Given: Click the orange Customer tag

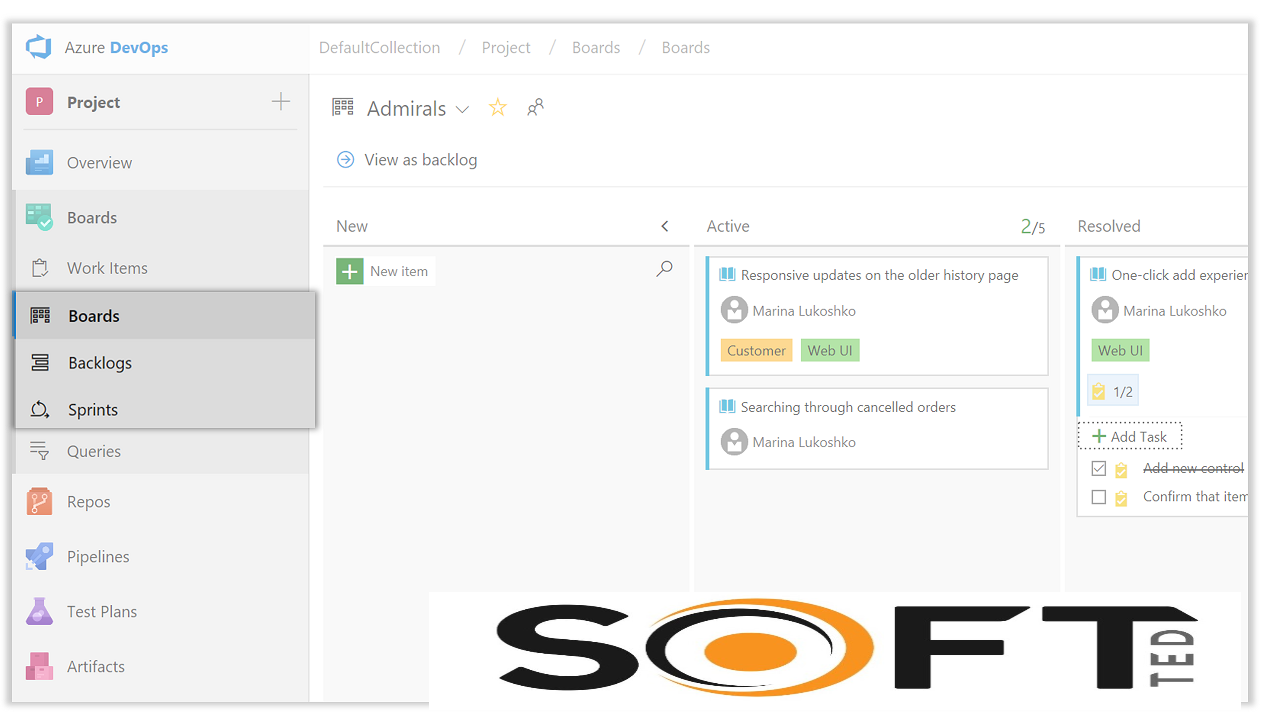Looking at the screenshot, I should click(x=756, y=350).
